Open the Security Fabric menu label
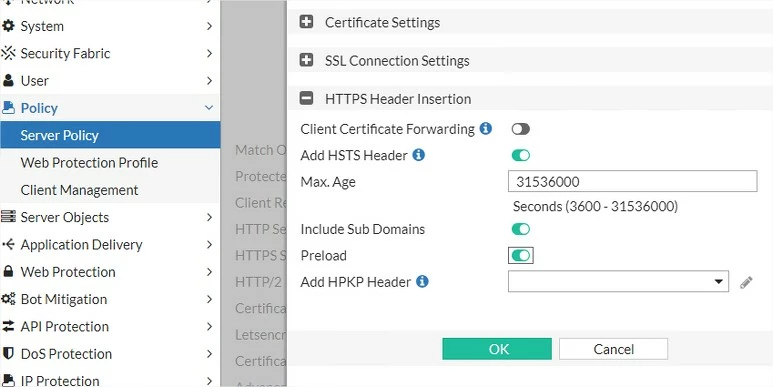 click(65, 53)
